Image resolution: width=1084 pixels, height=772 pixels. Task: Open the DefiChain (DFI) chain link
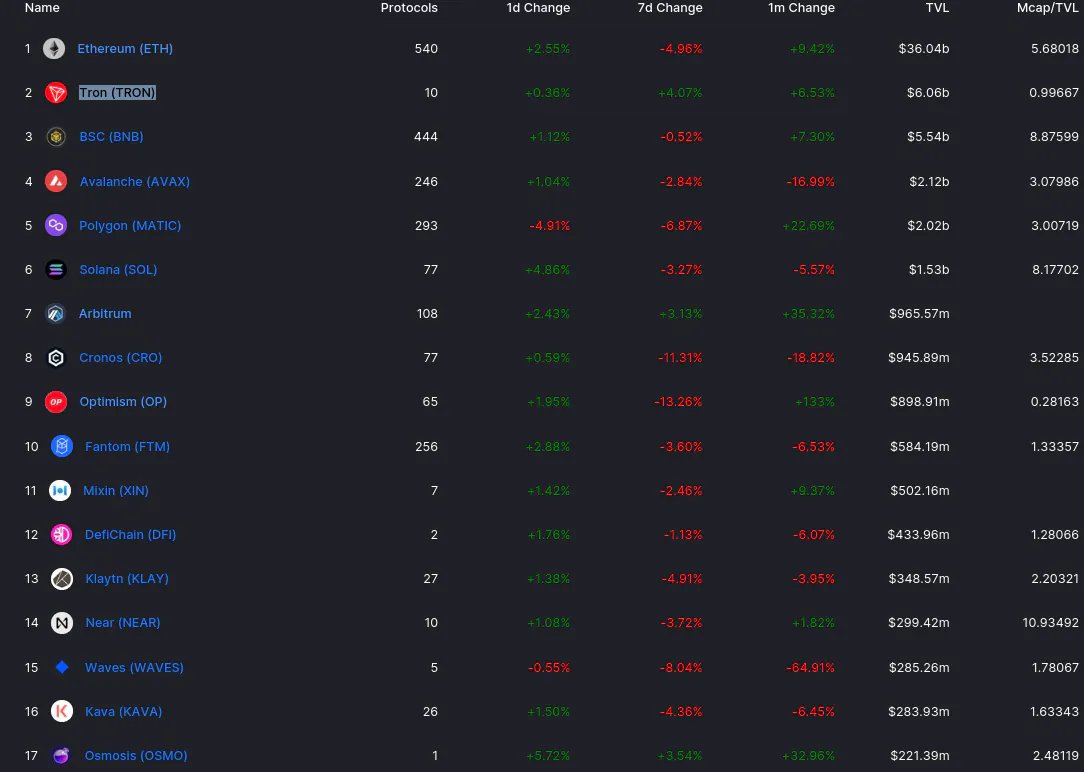pos(131,534)
